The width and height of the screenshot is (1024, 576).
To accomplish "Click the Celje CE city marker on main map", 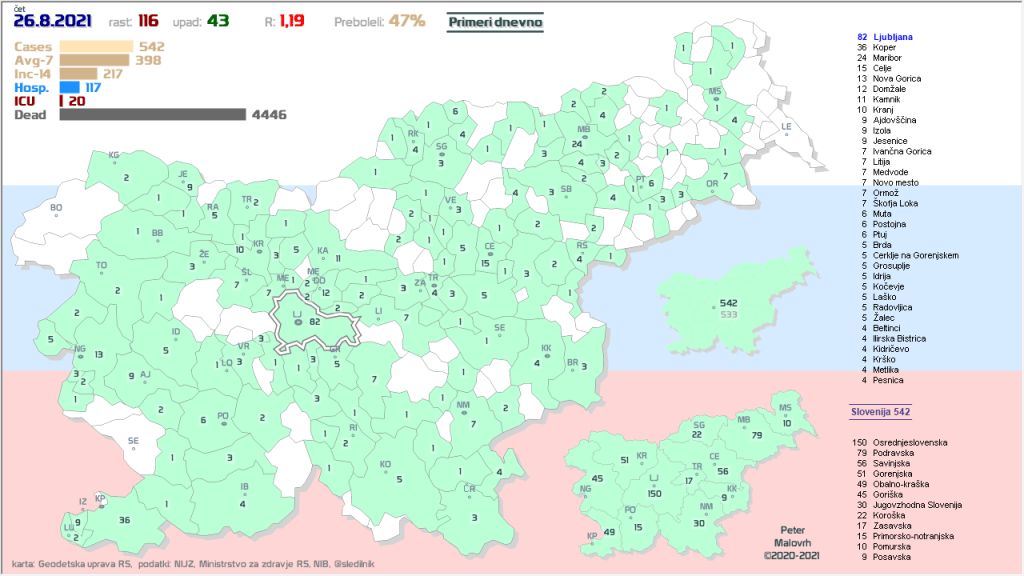I will (489, 255).
